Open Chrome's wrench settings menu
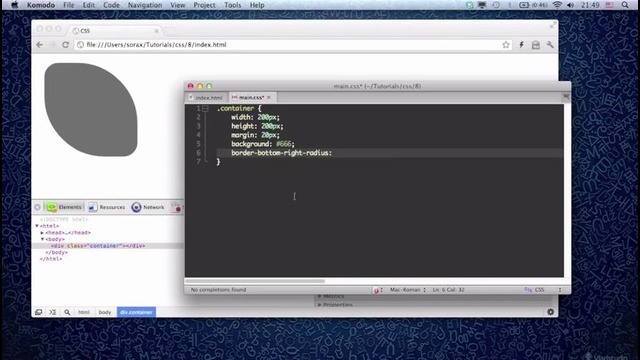640x360 pixels. [x=550, y=45]
